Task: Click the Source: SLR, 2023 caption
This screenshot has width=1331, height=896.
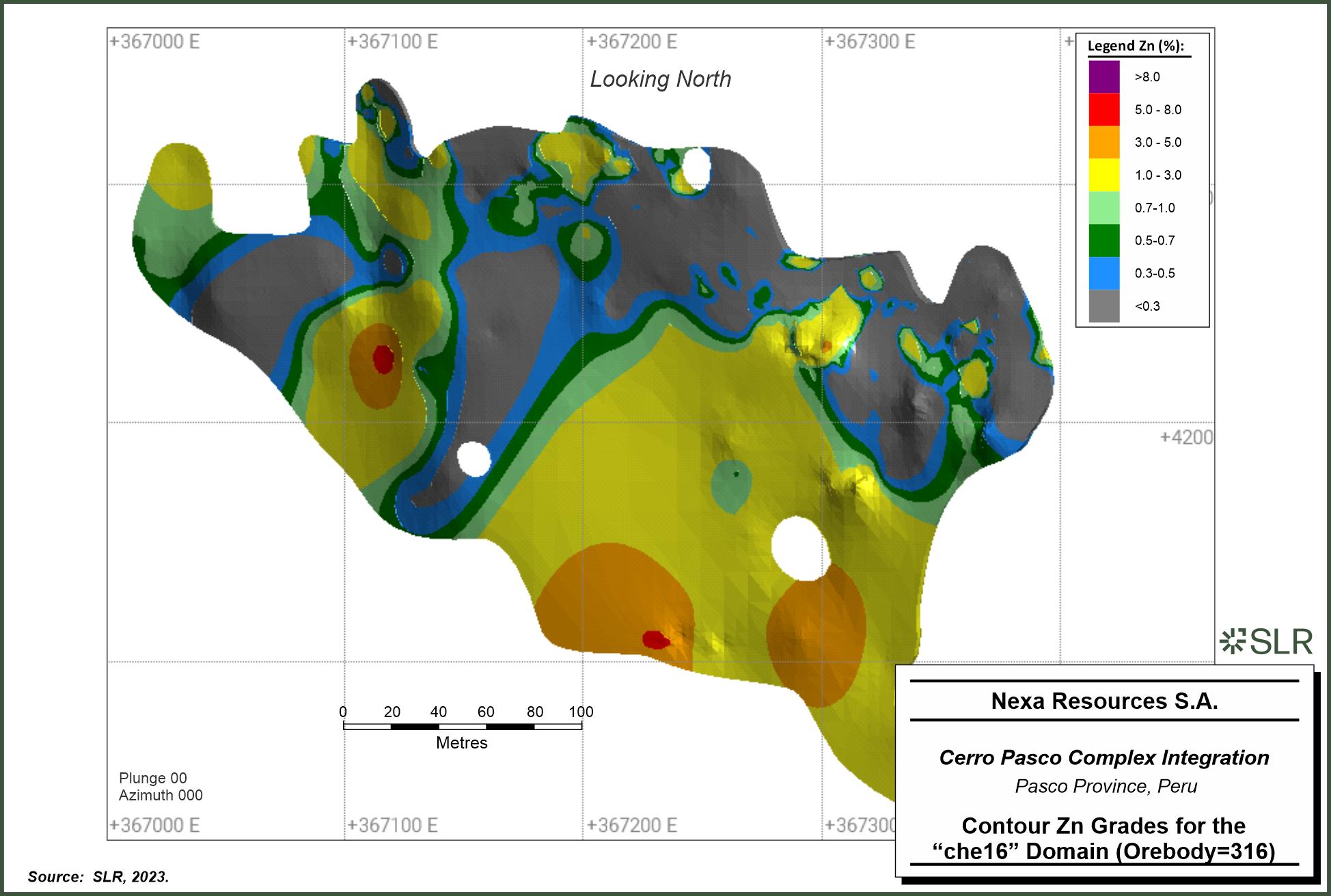Action: (x=98, y=876)
